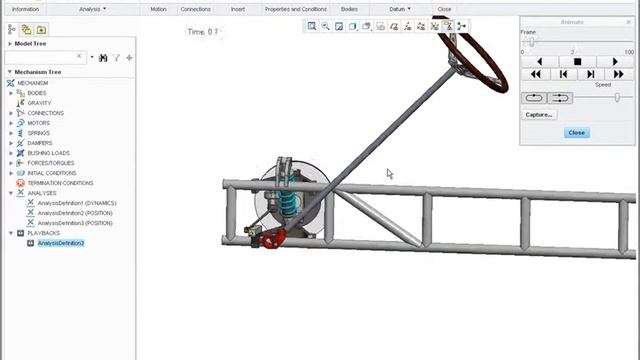Play the animation forward
This screenshot has width=640, height=360.
615,62
